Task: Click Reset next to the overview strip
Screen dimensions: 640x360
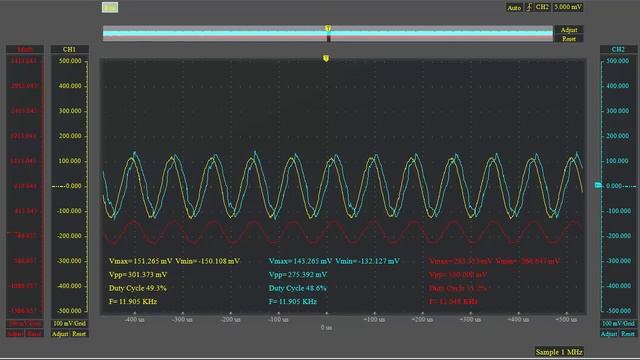Action: coord(569,39)
